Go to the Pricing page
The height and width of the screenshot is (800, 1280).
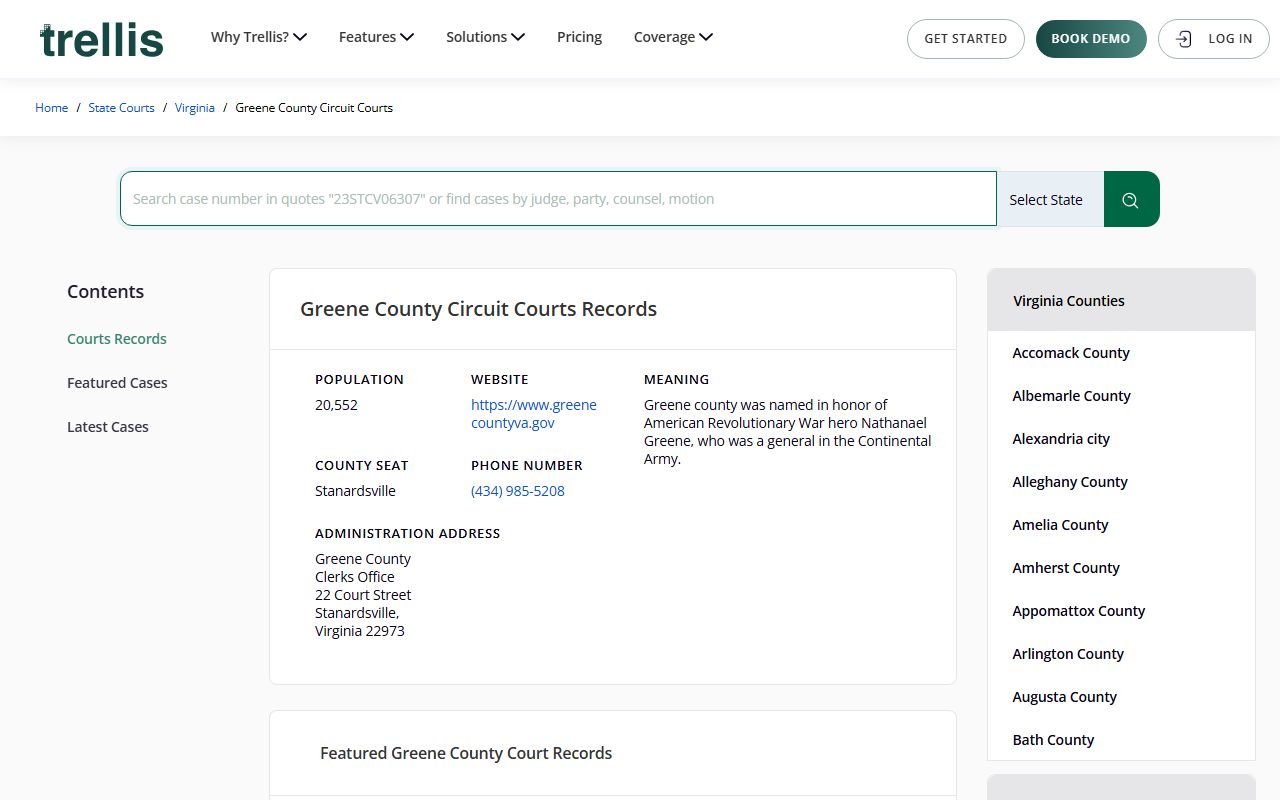pyautogui.click(x=579, y=37)
